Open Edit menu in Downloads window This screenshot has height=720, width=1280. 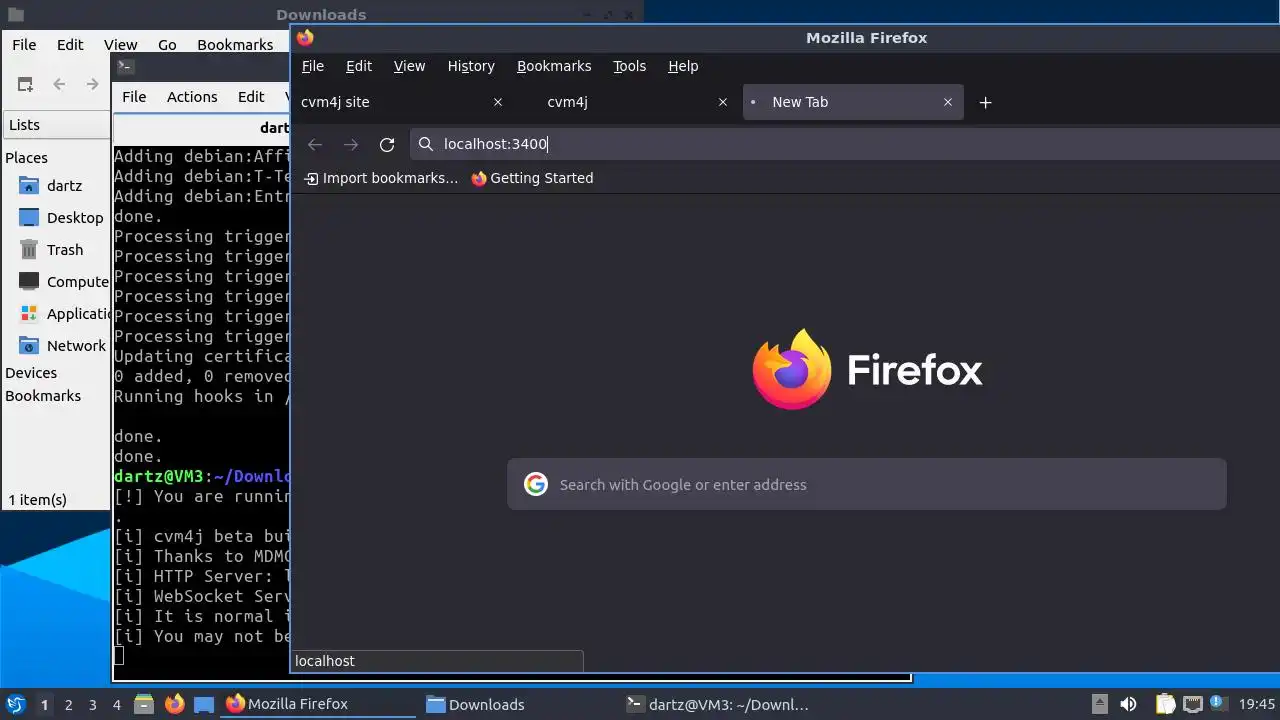pos(70,45)
